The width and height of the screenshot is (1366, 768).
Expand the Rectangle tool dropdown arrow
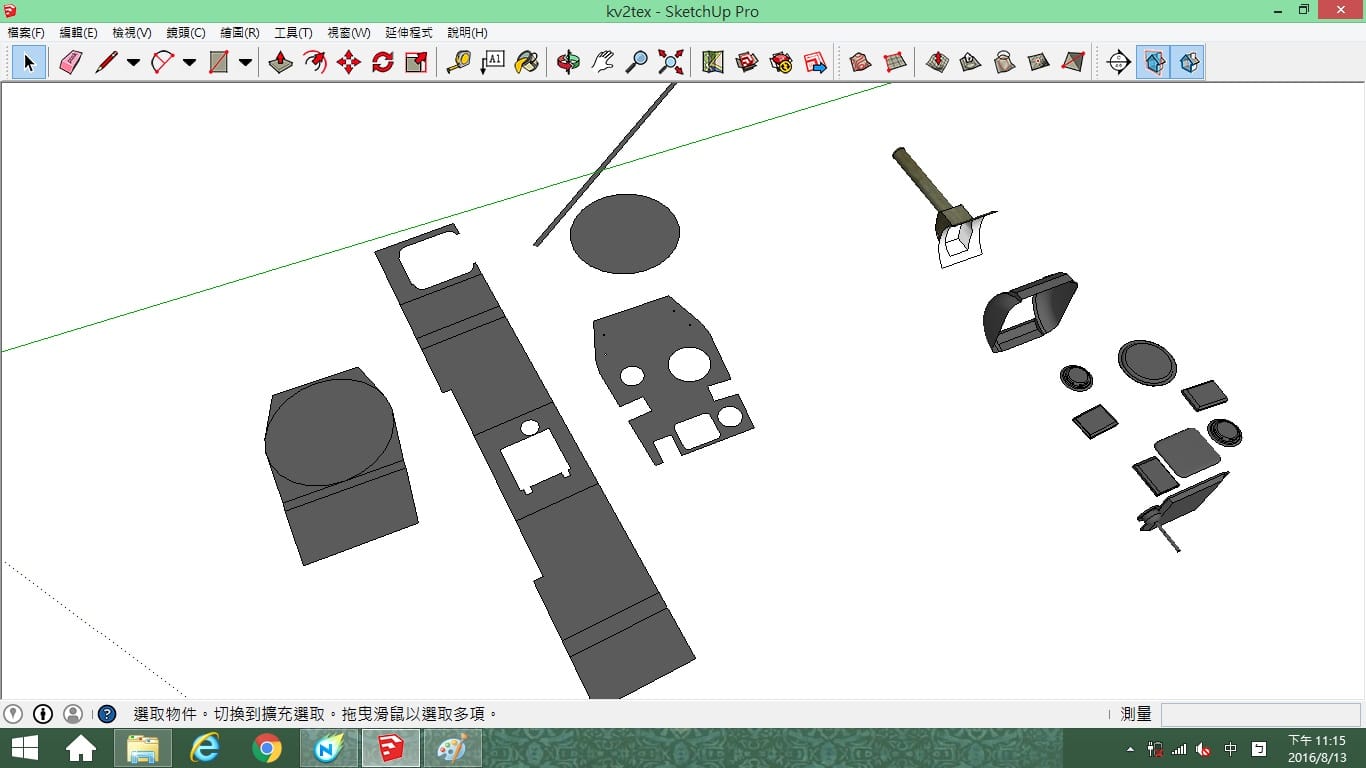pos(245,63)
